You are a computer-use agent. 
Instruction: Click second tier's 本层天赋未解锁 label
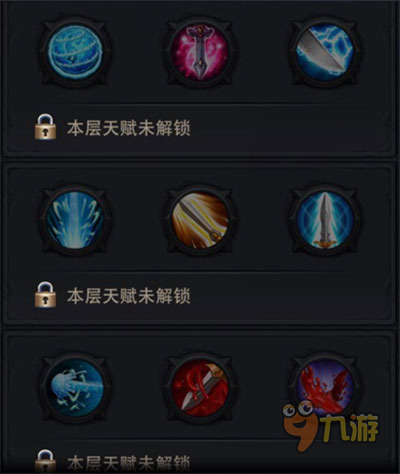pos(129,296)
